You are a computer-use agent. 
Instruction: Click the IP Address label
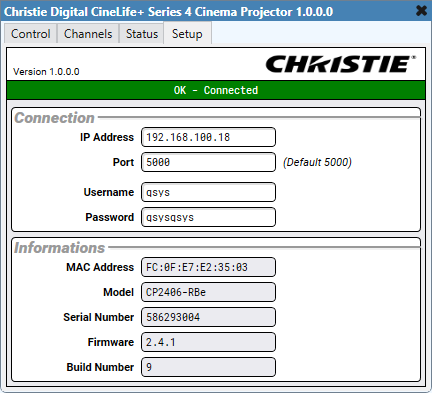[x=107, y=137]
